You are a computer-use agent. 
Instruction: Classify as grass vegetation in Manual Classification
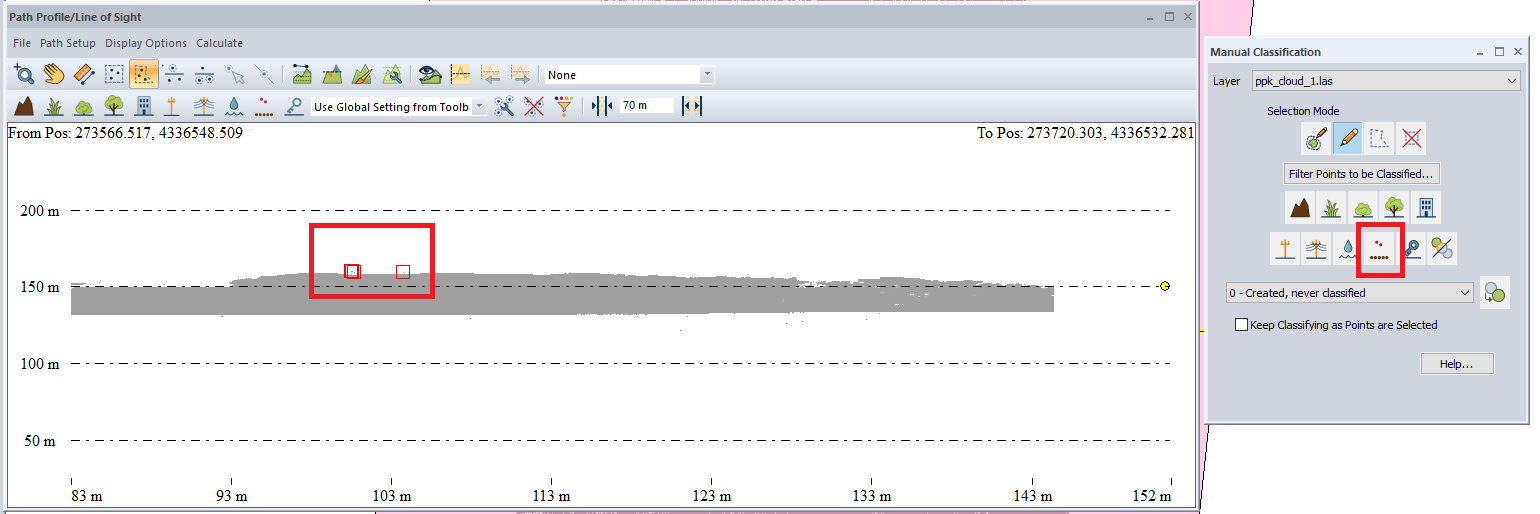point(1332,207)
